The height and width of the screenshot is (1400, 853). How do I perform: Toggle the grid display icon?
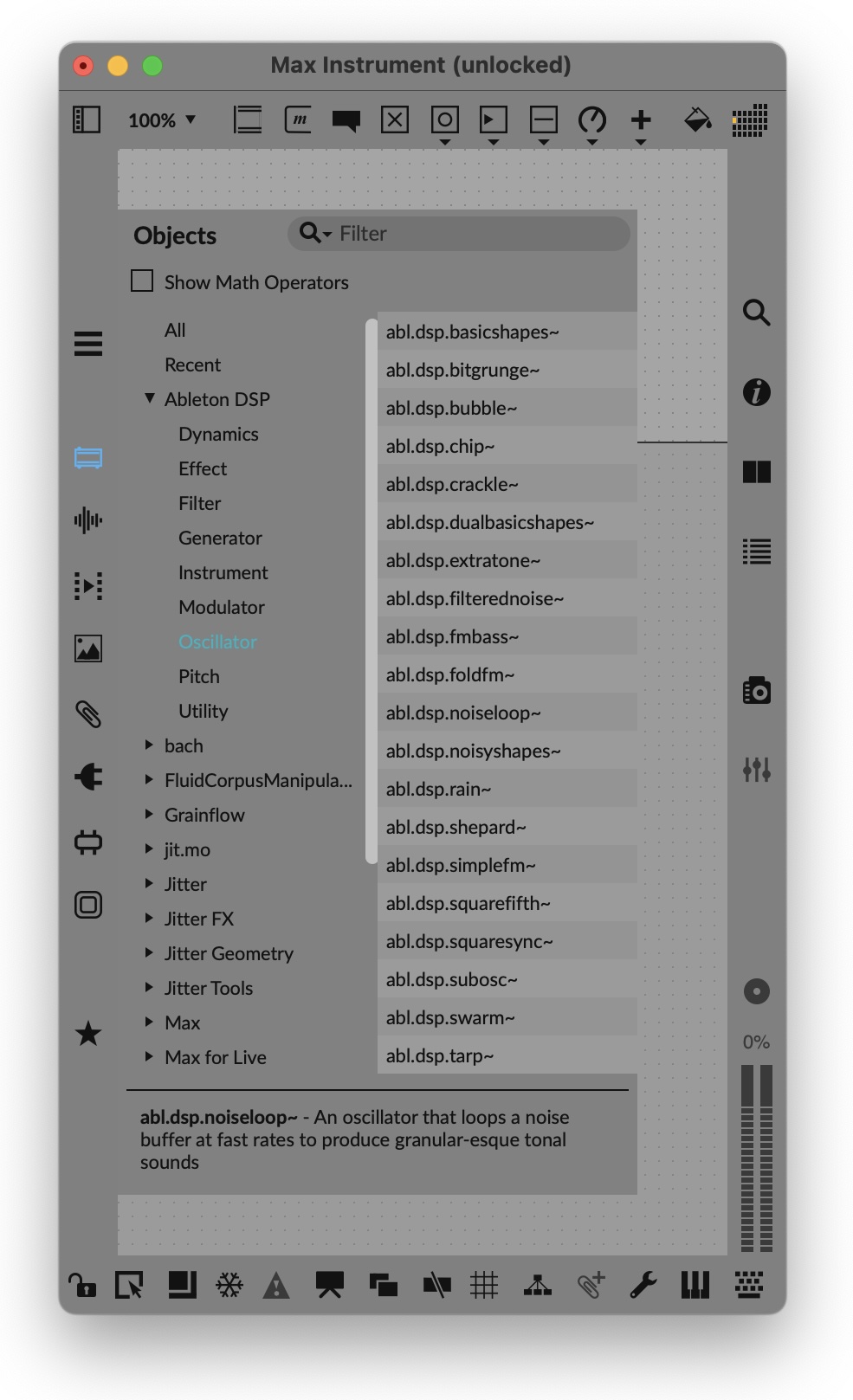click(x=484, y=1285)
